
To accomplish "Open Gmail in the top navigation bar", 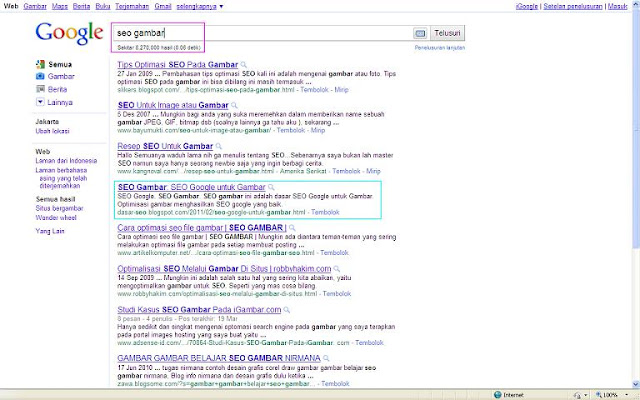I will (x=163, y=7).
